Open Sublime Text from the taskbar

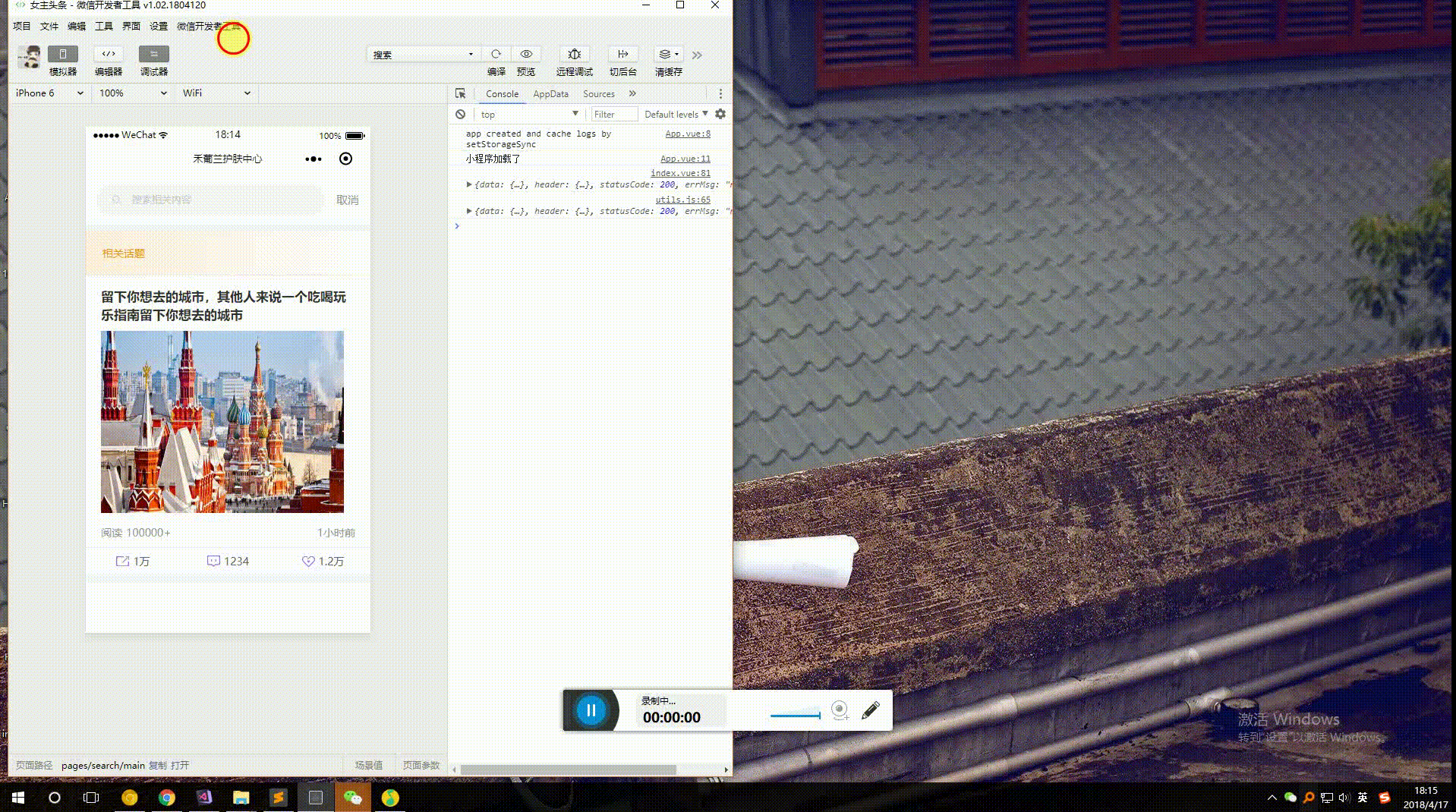[x=279, y=798]
